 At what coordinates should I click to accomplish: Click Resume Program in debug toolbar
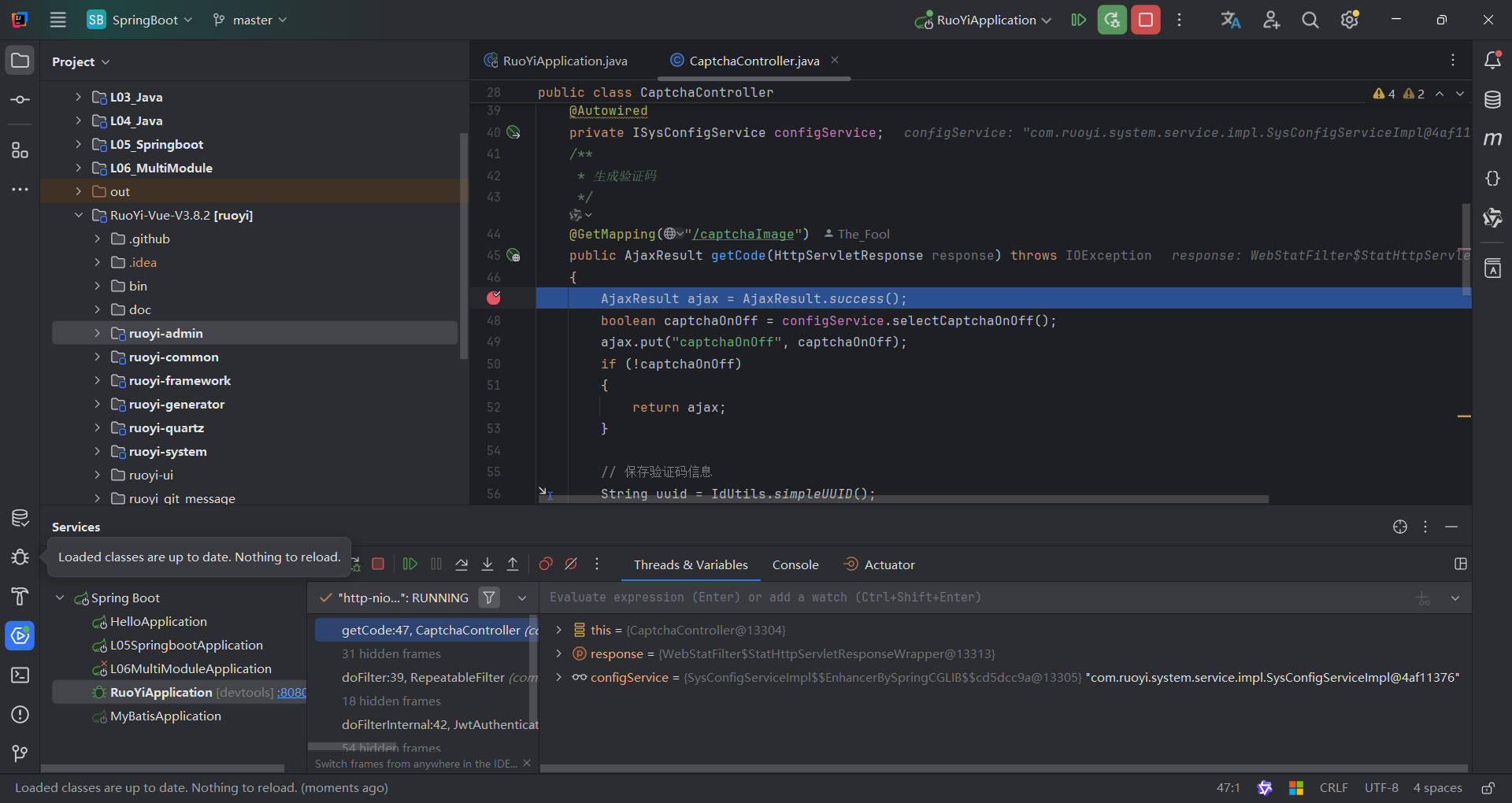tap(409, 564)
